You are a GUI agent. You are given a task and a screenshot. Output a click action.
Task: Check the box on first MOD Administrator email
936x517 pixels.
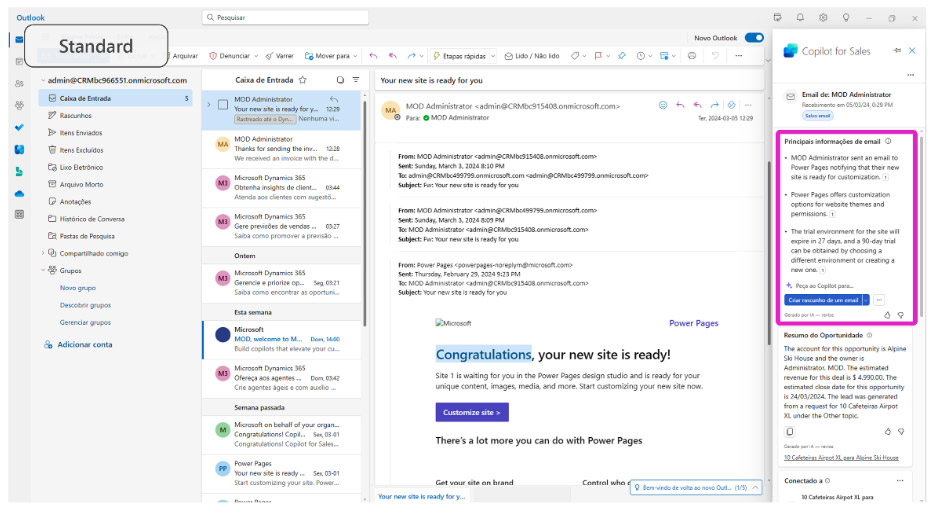tap(222, 104)
